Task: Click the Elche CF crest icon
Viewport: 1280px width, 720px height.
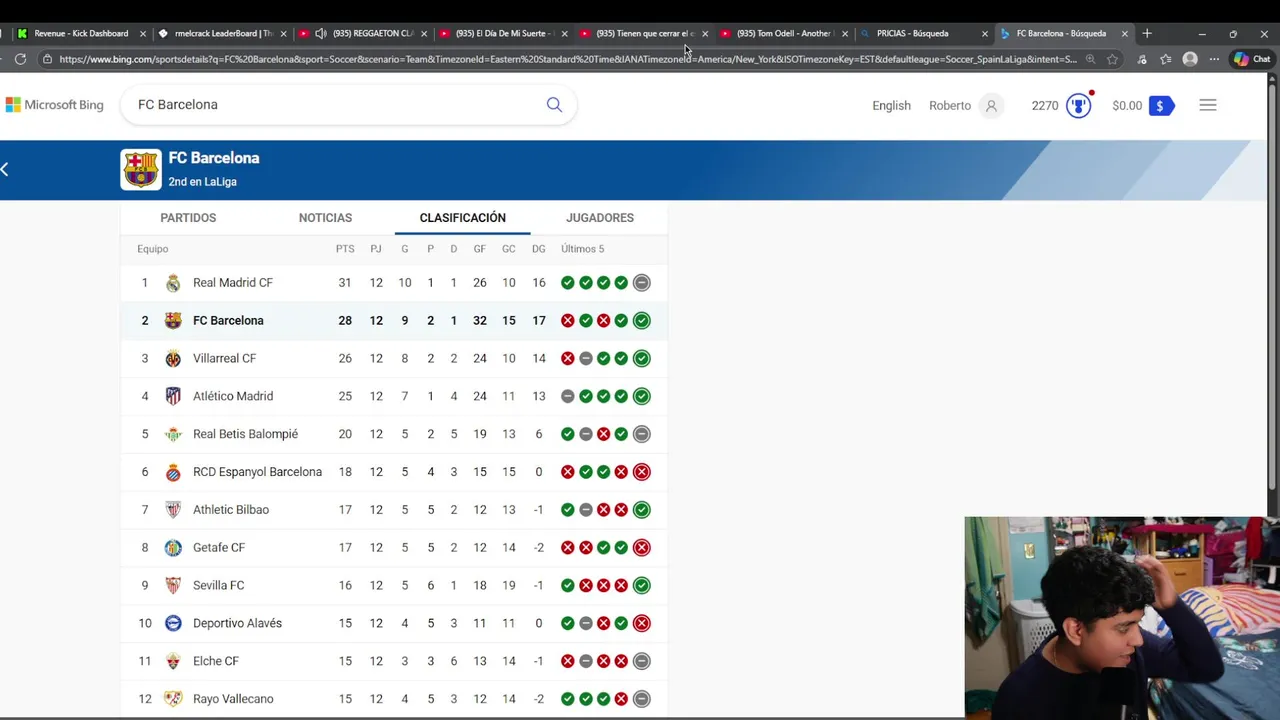Action: coord(173,661)
